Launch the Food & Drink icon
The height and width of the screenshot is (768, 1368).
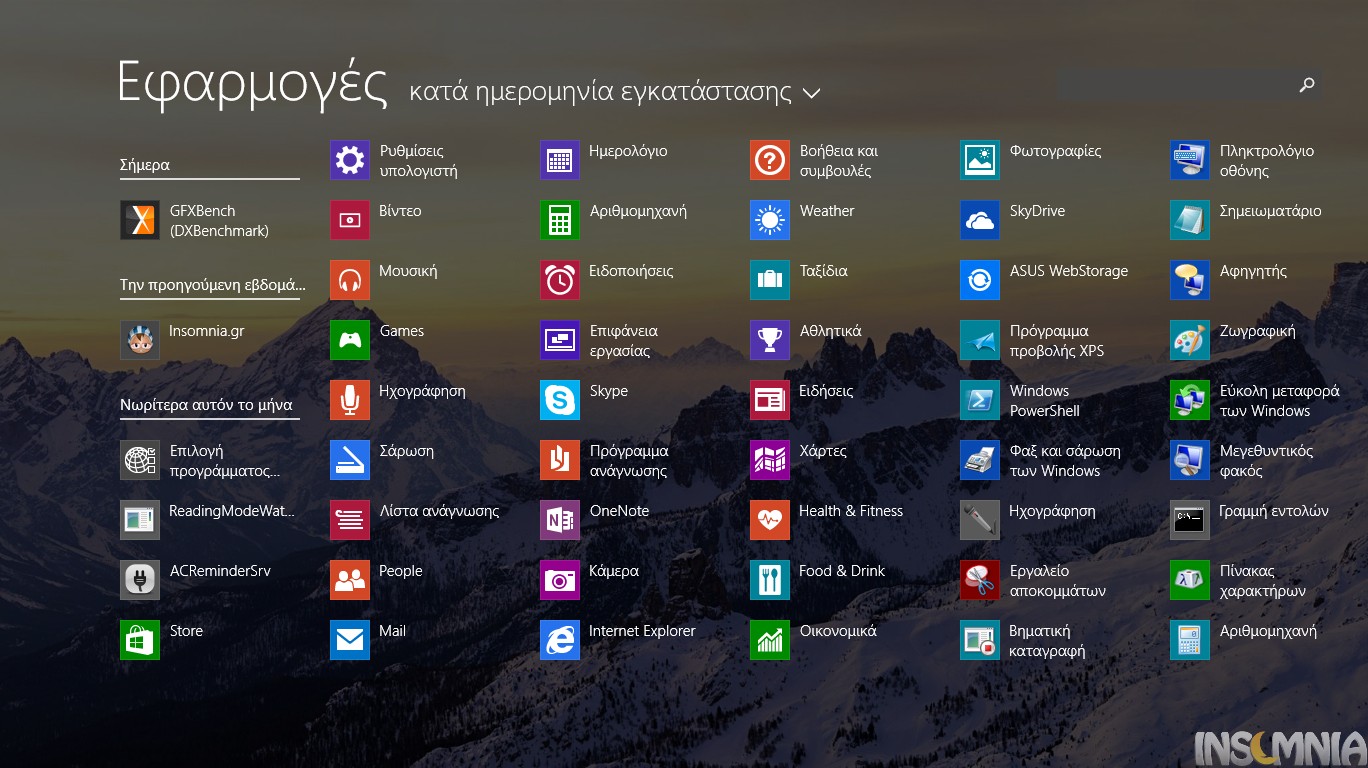[770, 580]
